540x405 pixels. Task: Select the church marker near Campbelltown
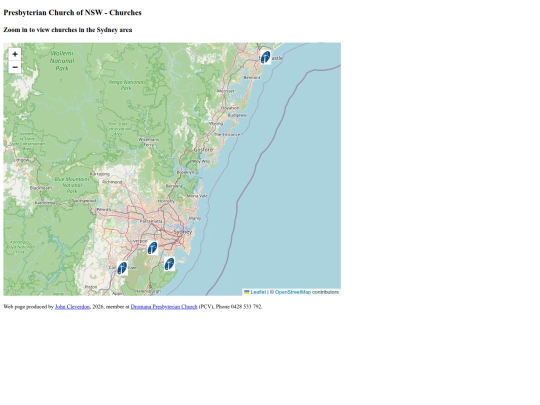(122, 268)
